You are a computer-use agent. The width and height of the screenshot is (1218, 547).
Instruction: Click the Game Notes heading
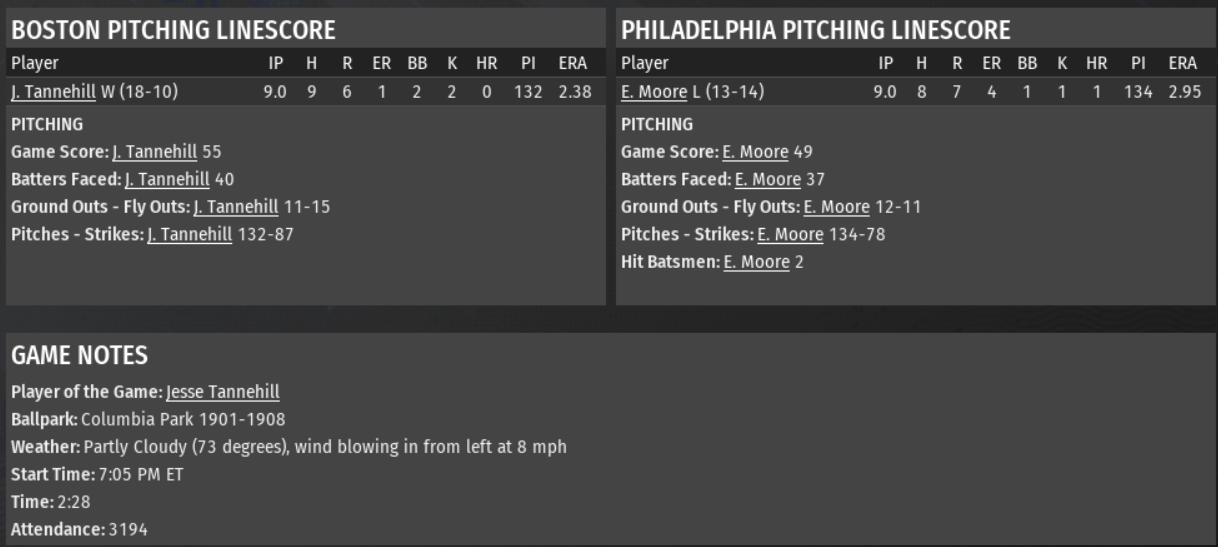(x=79, y=355)
